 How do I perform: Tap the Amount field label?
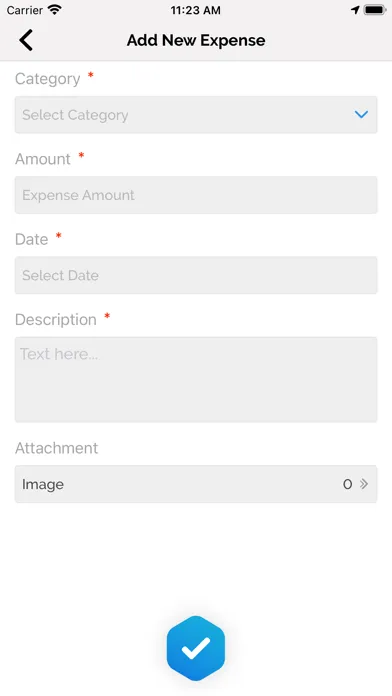pos(43,159)
